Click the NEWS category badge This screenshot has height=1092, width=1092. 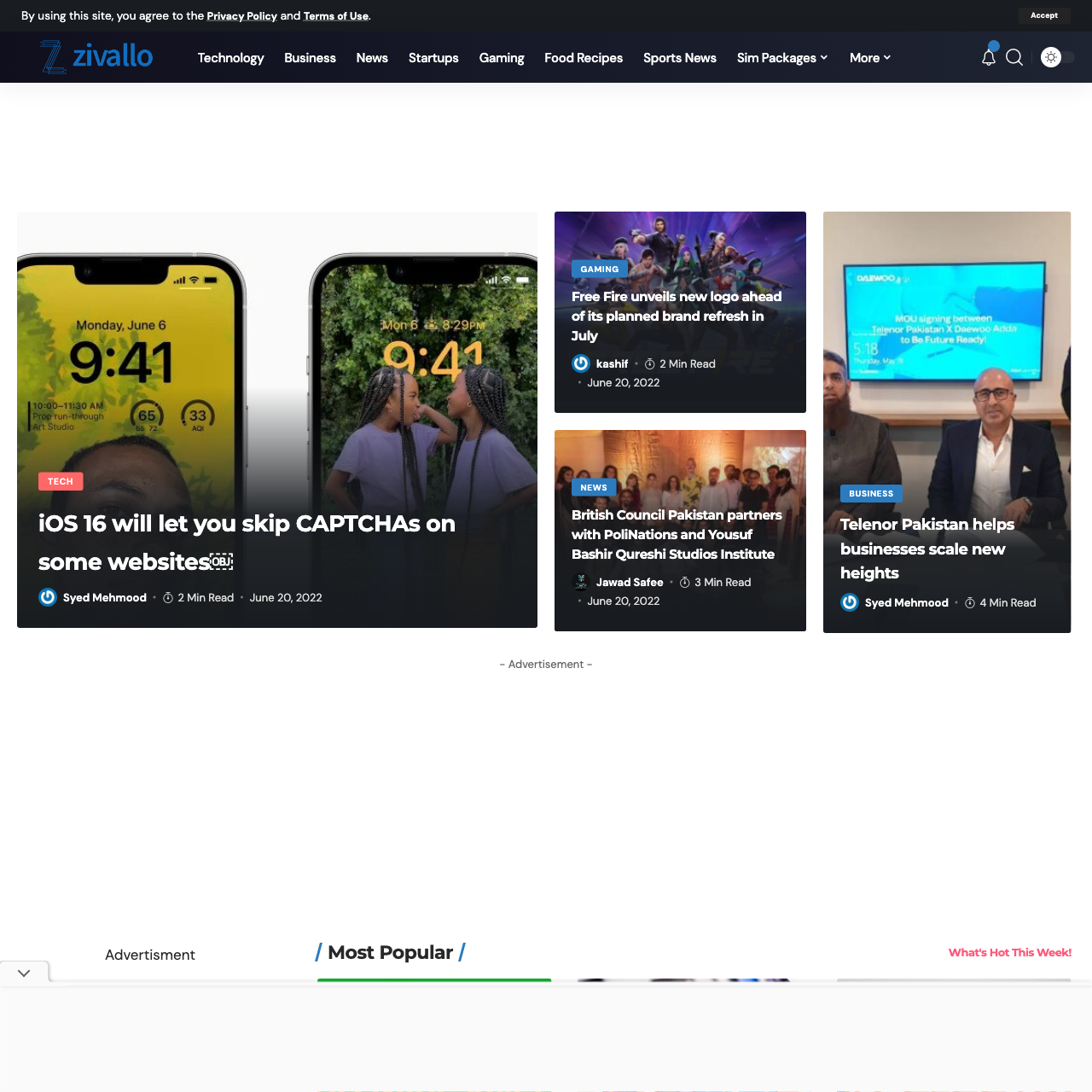coord(594,487)
